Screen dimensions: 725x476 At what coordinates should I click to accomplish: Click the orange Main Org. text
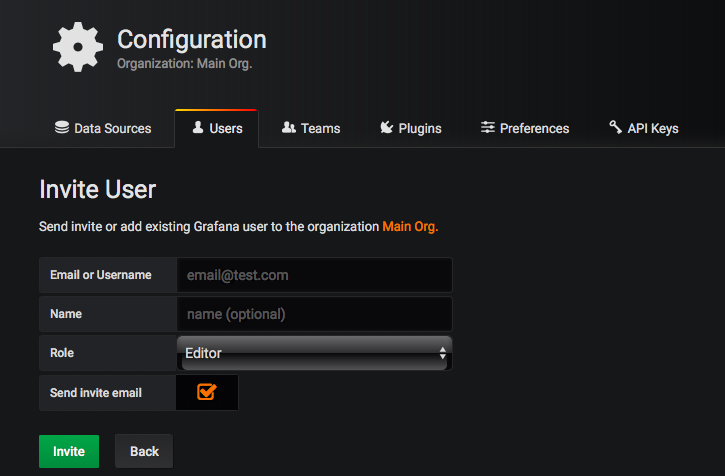point(410,227)
